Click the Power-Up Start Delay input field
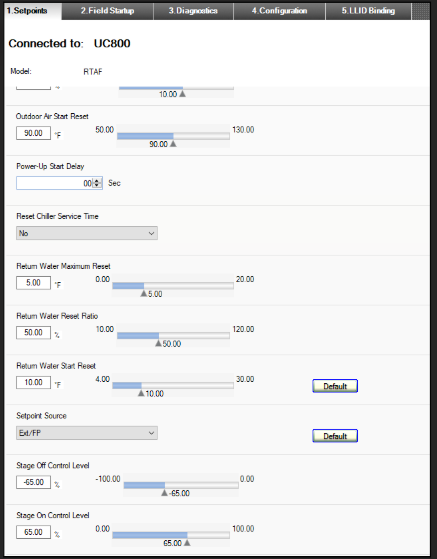 (x=59, y=183)
